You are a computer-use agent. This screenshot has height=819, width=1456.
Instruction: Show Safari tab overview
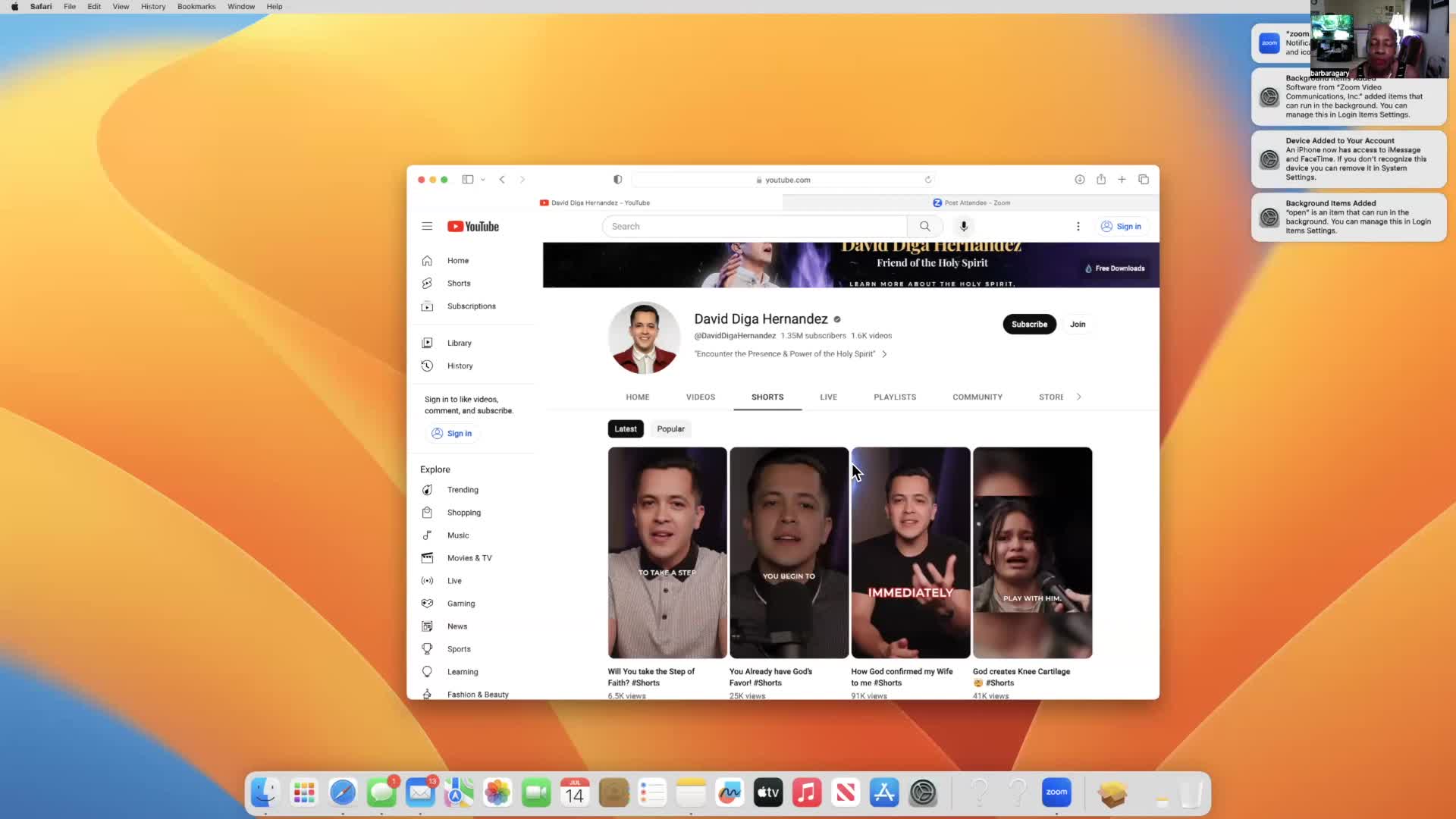pyautogui.click(x=1144, y=180)
